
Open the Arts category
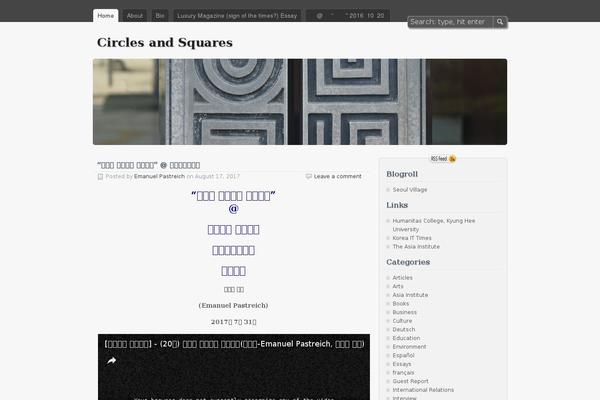[398, 286]
